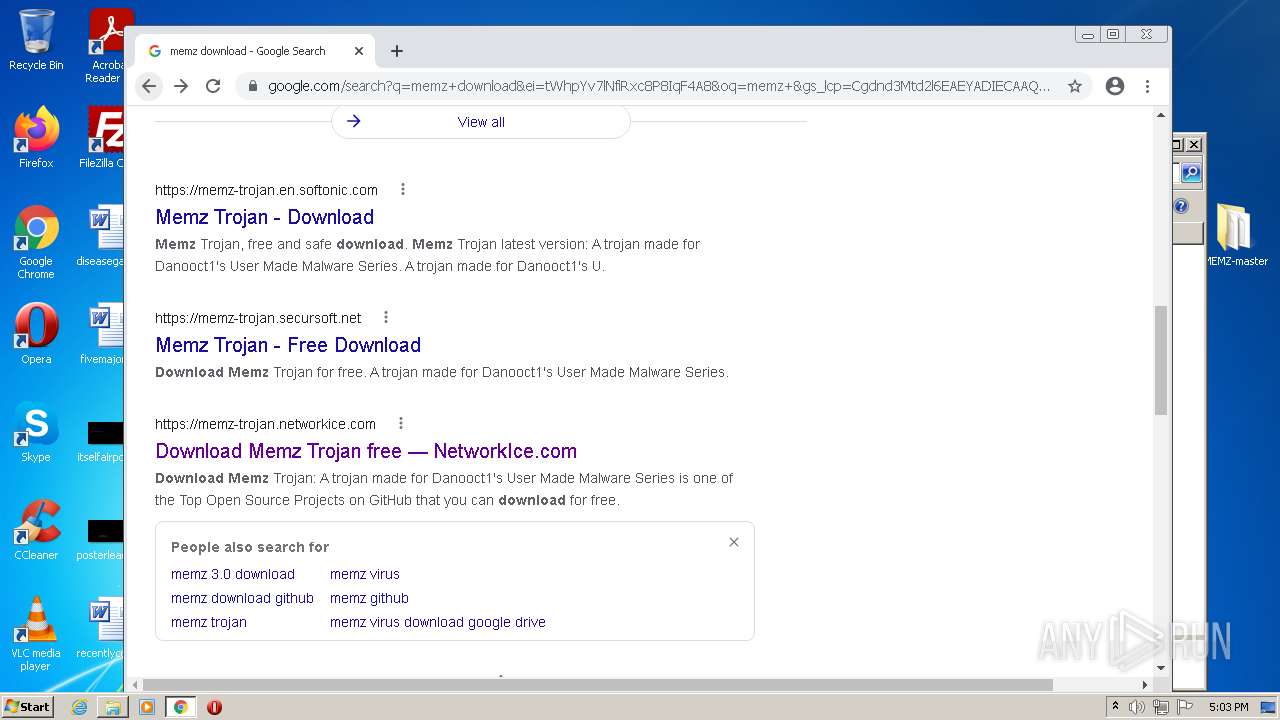Open Memz Trojan - Download link
Screen dimensions: 1280x720
tap(265, 217)
